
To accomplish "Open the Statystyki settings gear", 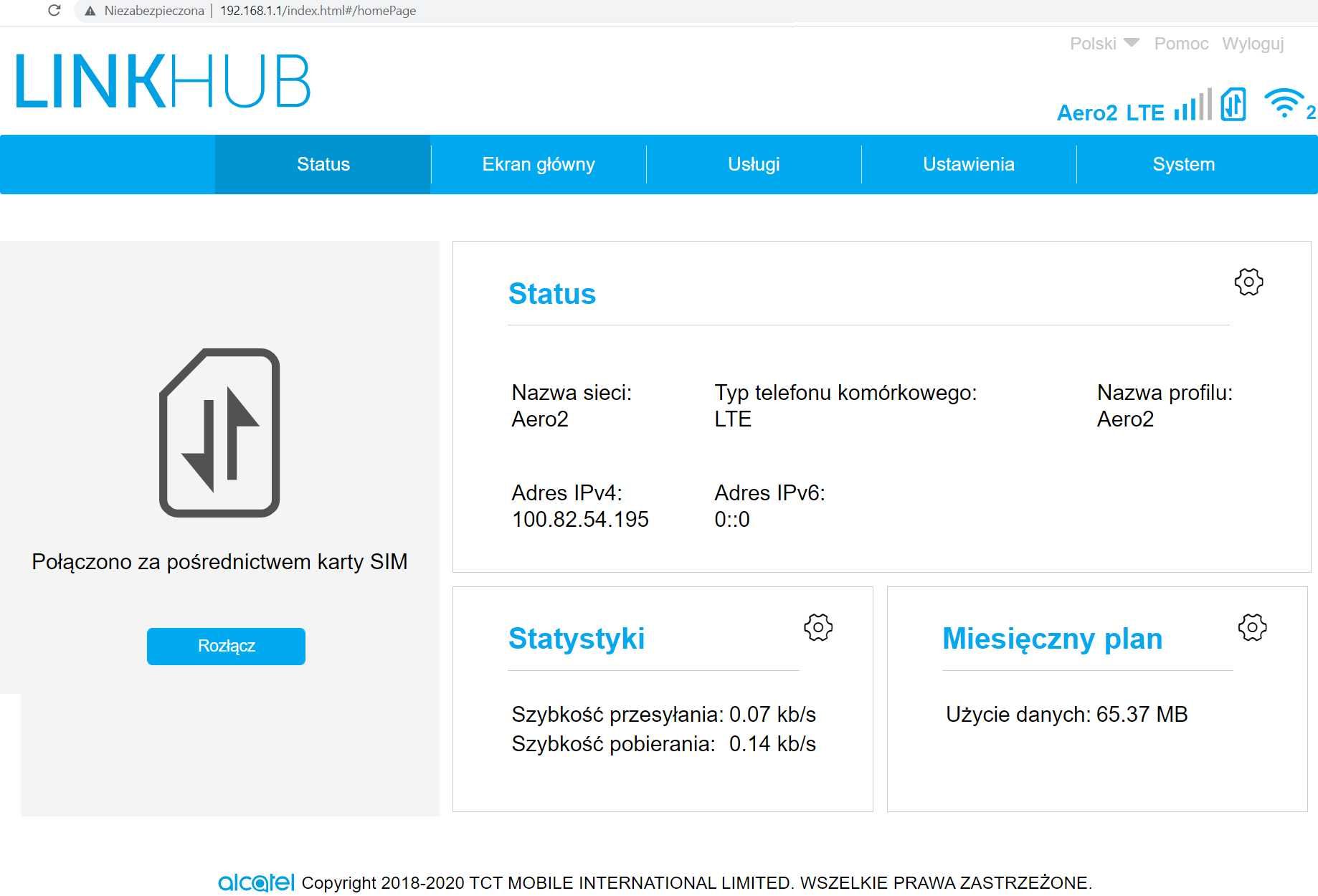I will pos(818,627).
